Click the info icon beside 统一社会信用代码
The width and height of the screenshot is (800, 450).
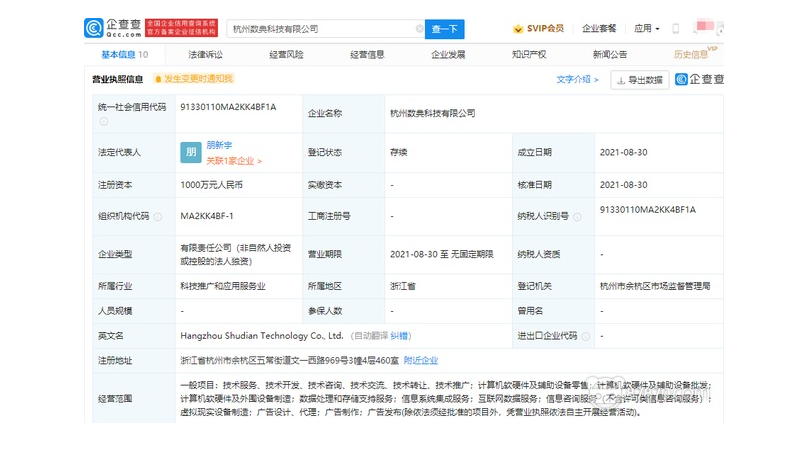pyautogui.click(x=104, y=121)
